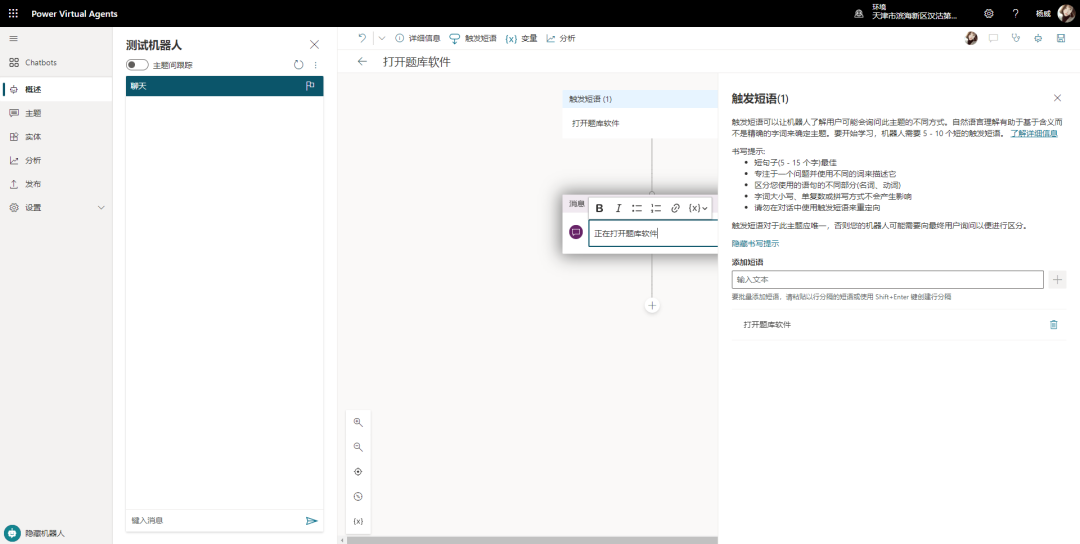Select the 触发短语 (1) node header
The height and width of the screenshot is (544, 1080).
640,99
